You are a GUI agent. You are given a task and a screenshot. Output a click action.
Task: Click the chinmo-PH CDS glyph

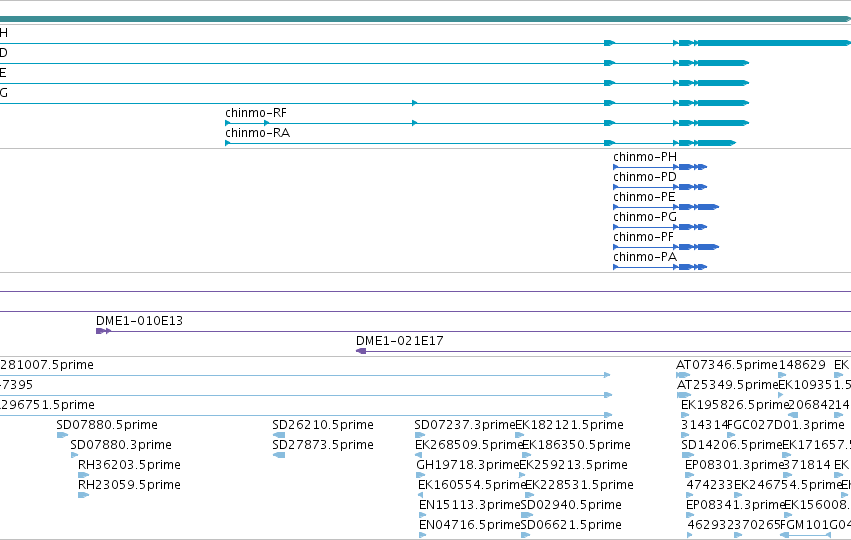660,167
